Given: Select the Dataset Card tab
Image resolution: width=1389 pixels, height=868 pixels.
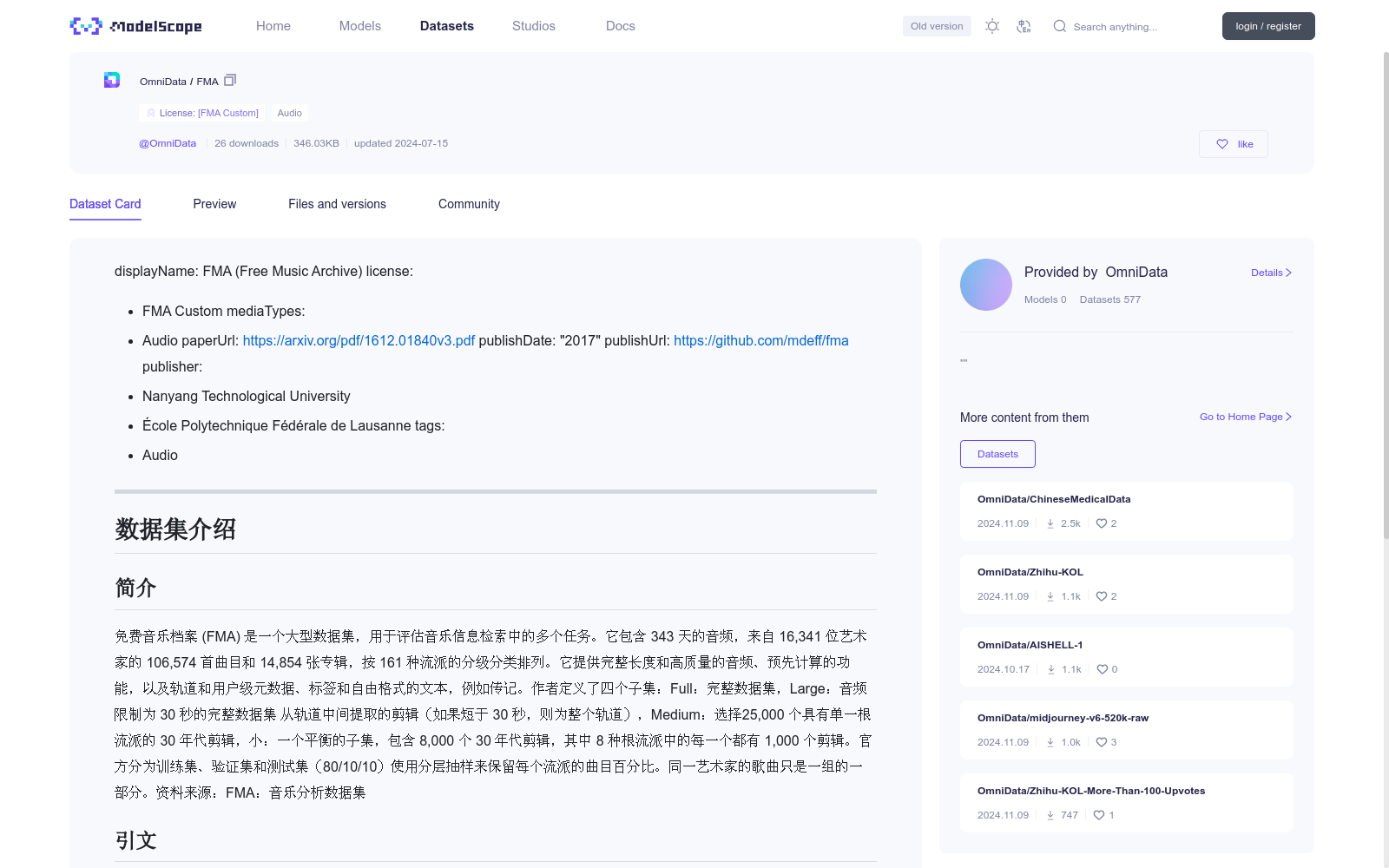Looking at the screenshot, I should (105, 204).
